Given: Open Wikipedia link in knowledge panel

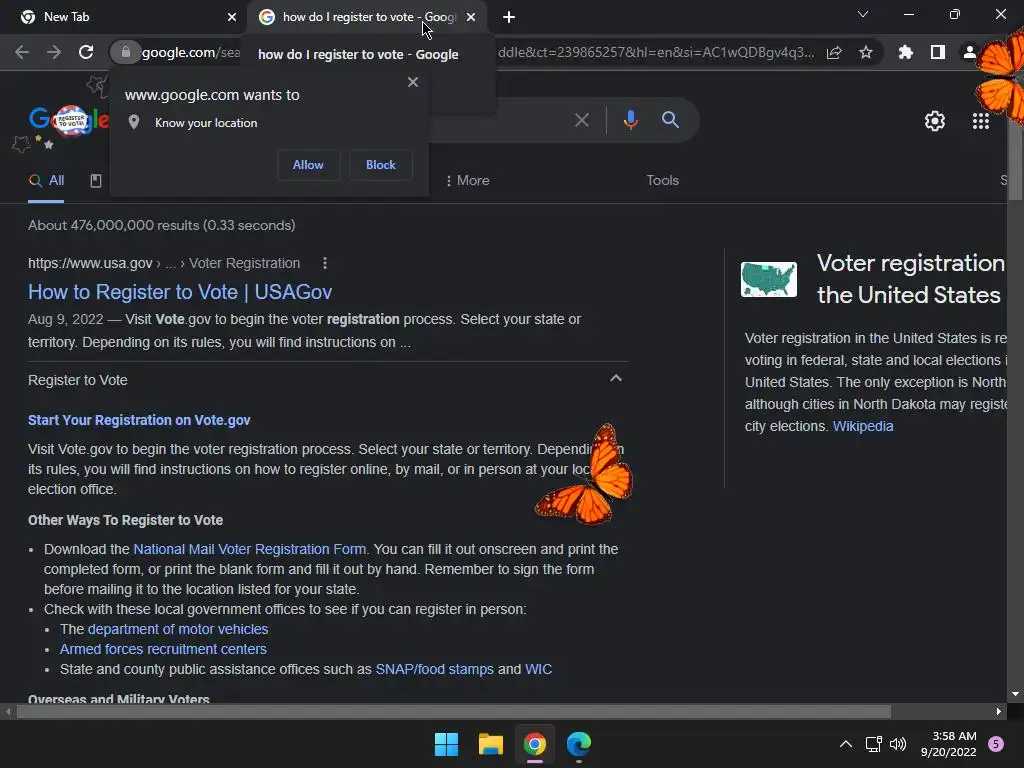Looking at the screenshot, I should click(x=863, y=426).
